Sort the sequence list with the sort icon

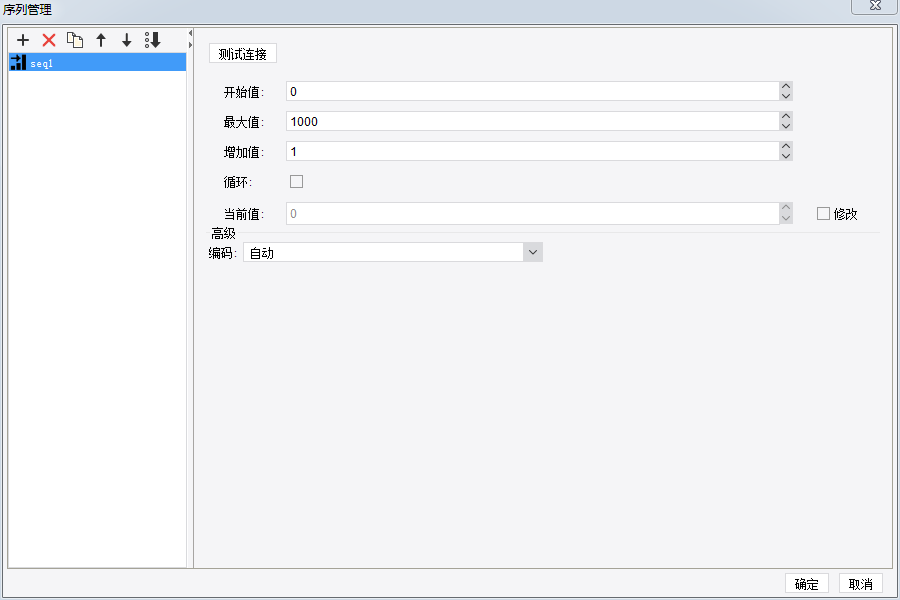[x=152, y=40]
